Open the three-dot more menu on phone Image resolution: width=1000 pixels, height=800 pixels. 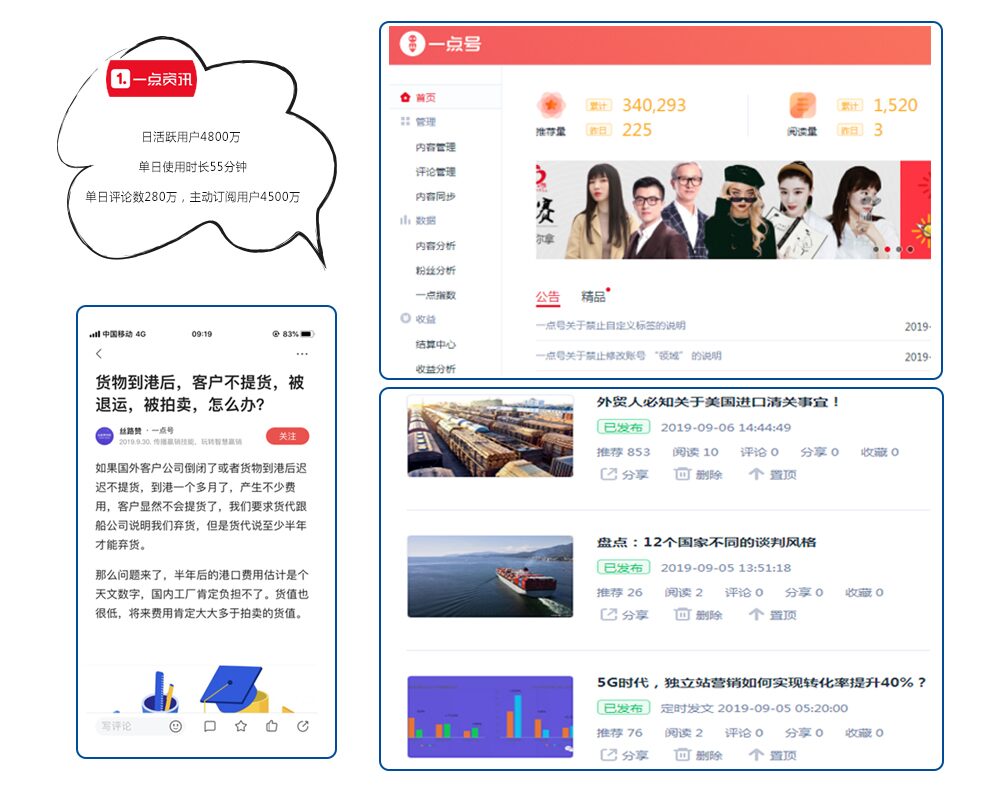[302, 354]
